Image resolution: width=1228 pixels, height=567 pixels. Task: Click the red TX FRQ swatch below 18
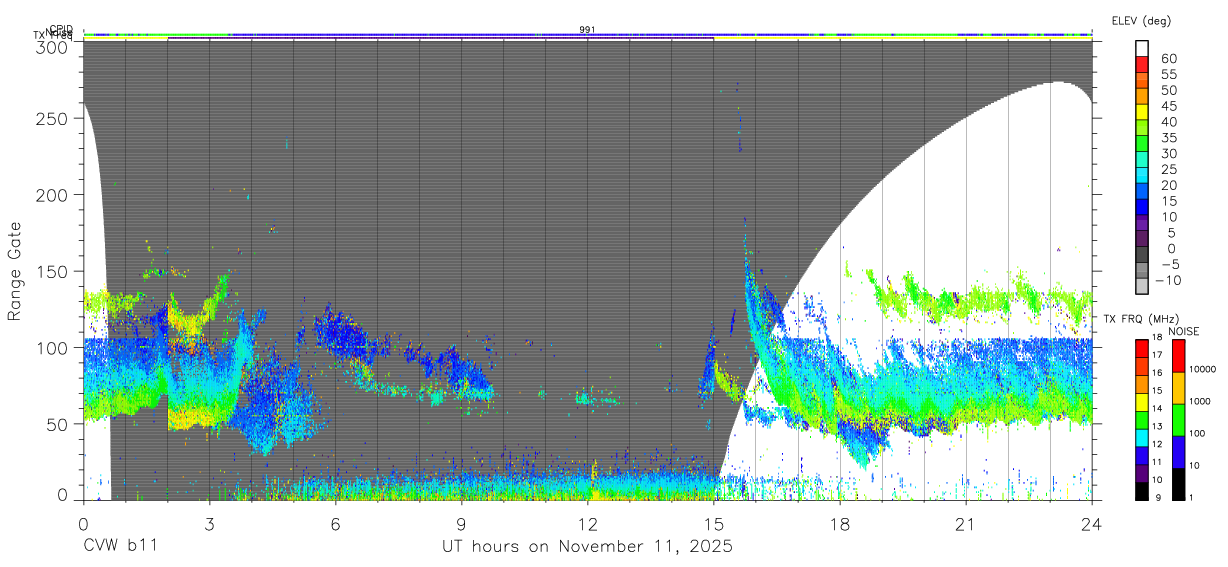[x=1142, y=348]
